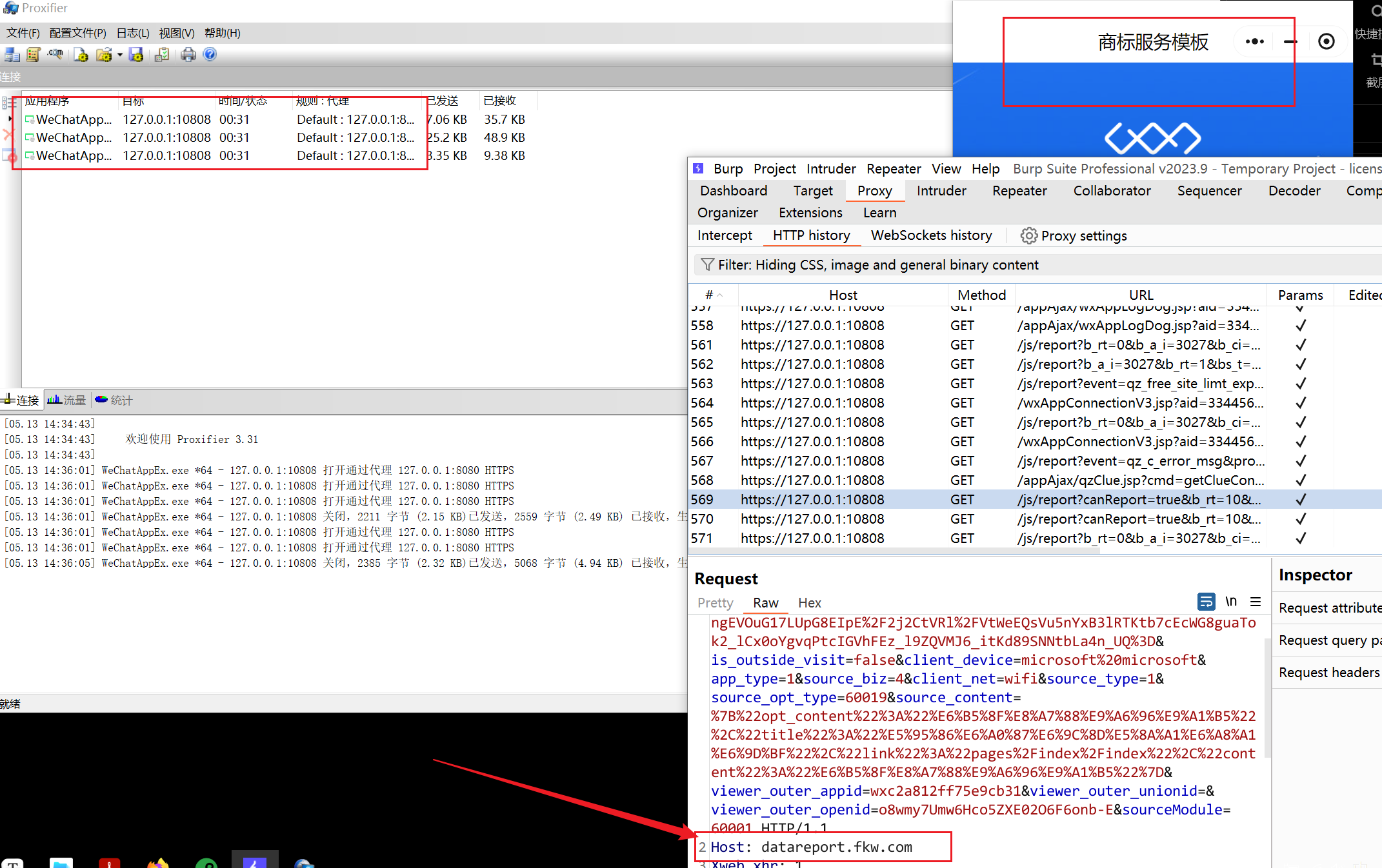The height and width of the screenshot is (868, 1382).
Task: Open name resolution settings via .com icon
Action: point(55,55)
